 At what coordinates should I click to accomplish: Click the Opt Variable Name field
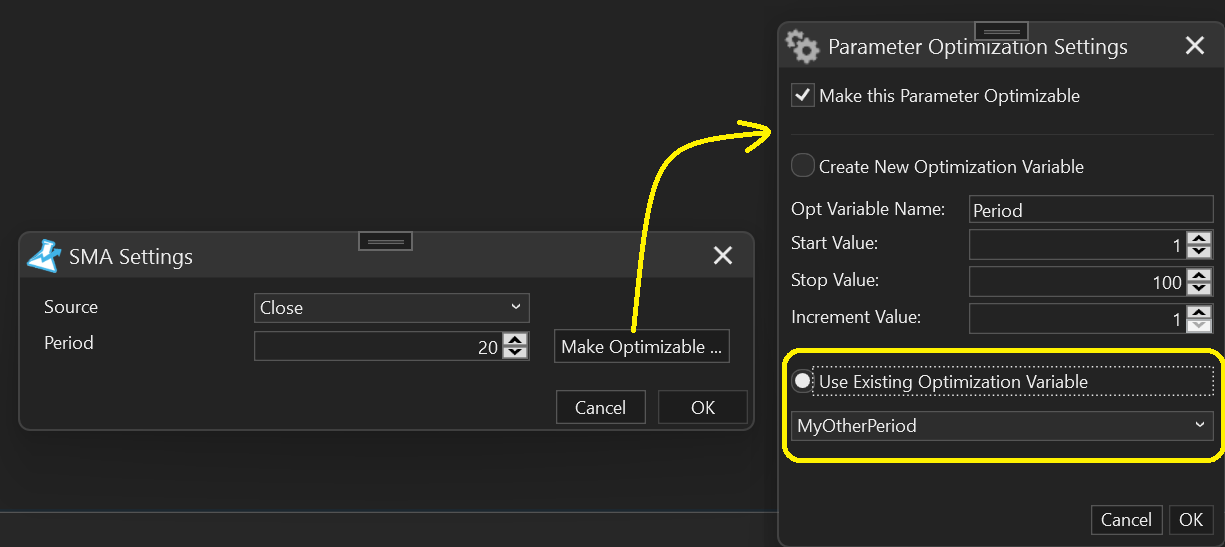1091,210
